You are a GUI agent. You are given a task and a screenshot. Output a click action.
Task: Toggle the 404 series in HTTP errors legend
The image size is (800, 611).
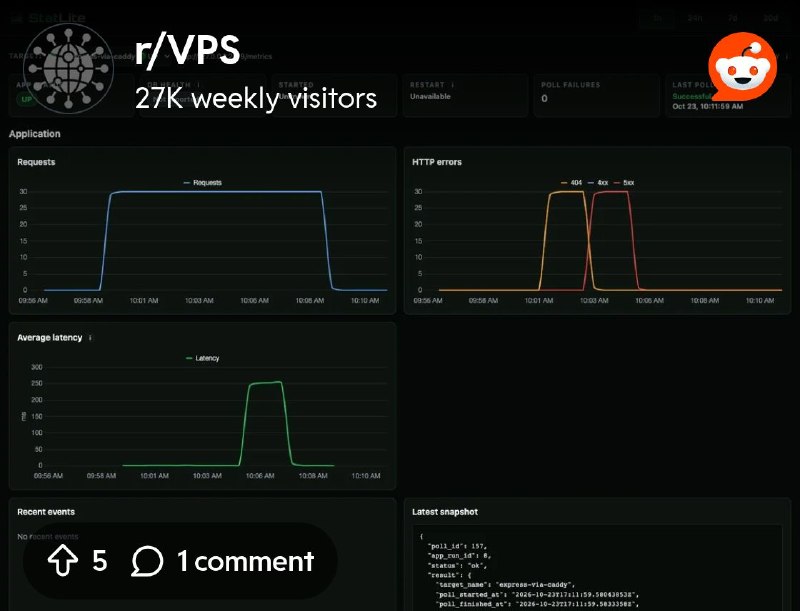[x=571, y=183]
